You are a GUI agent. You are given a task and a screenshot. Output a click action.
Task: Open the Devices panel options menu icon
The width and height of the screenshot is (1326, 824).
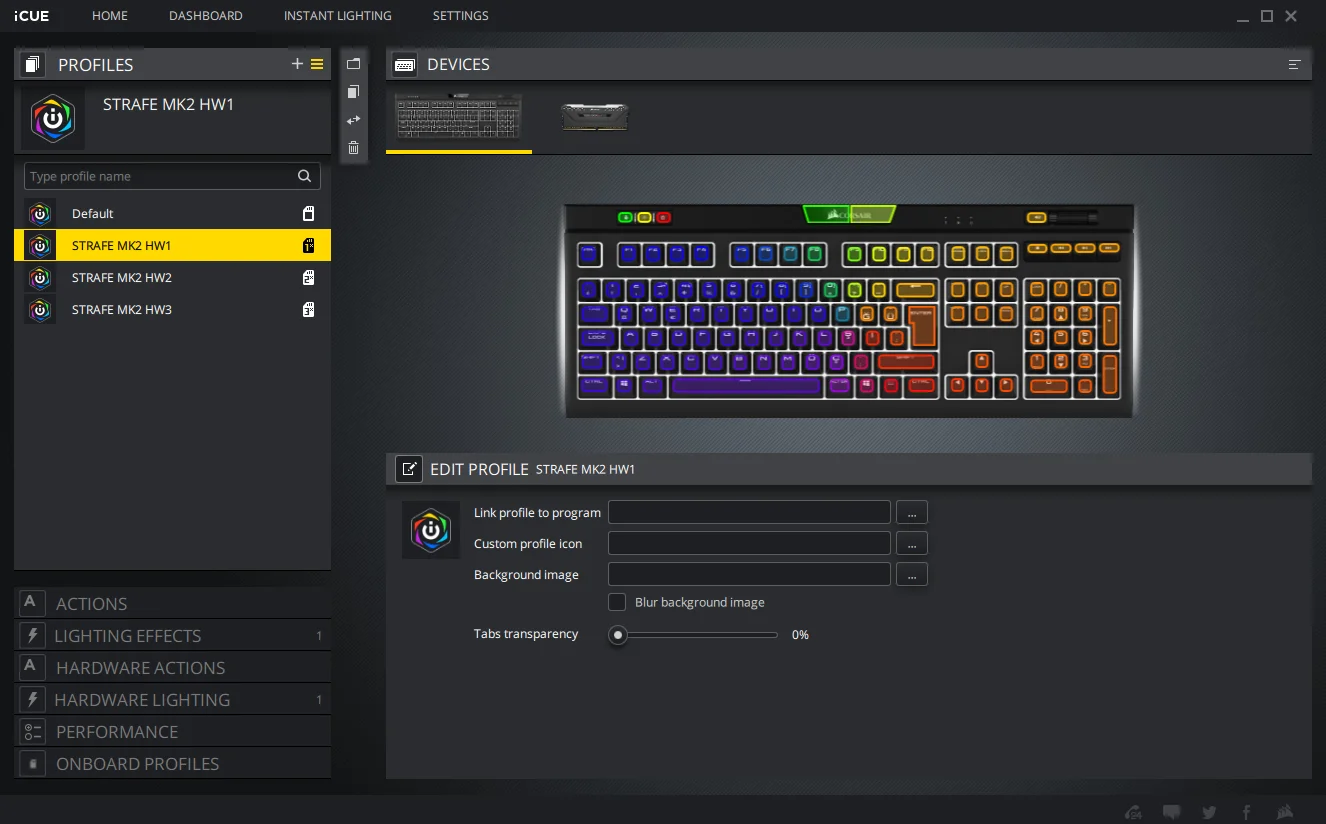tap(1294, 64)
